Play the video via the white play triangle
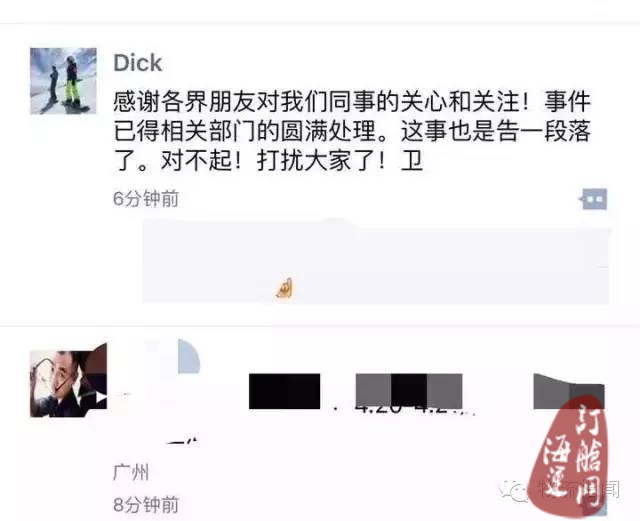The width and height of the screenshot is (640, 521). tap(101, 397)
